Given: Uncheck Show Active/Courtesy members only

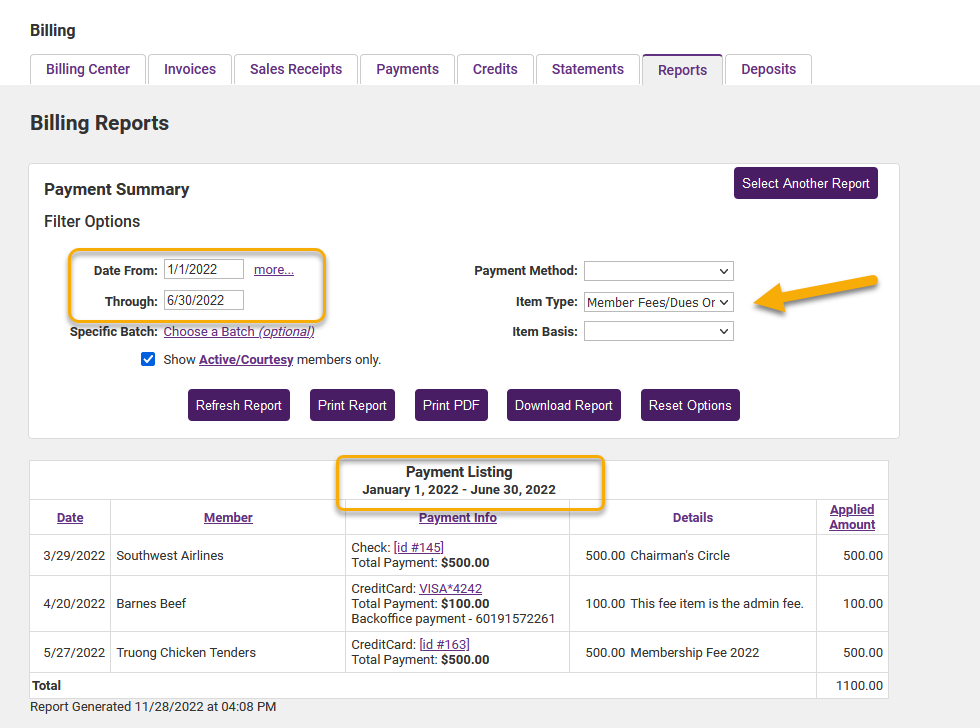Looking at the screenshot, I should [x=148, y=359].
